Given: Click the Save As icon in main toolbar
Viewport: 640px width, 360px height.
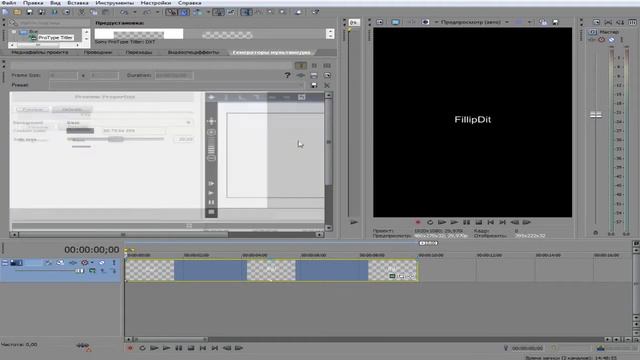Looking at the screenshot, I should coord(42,12).
